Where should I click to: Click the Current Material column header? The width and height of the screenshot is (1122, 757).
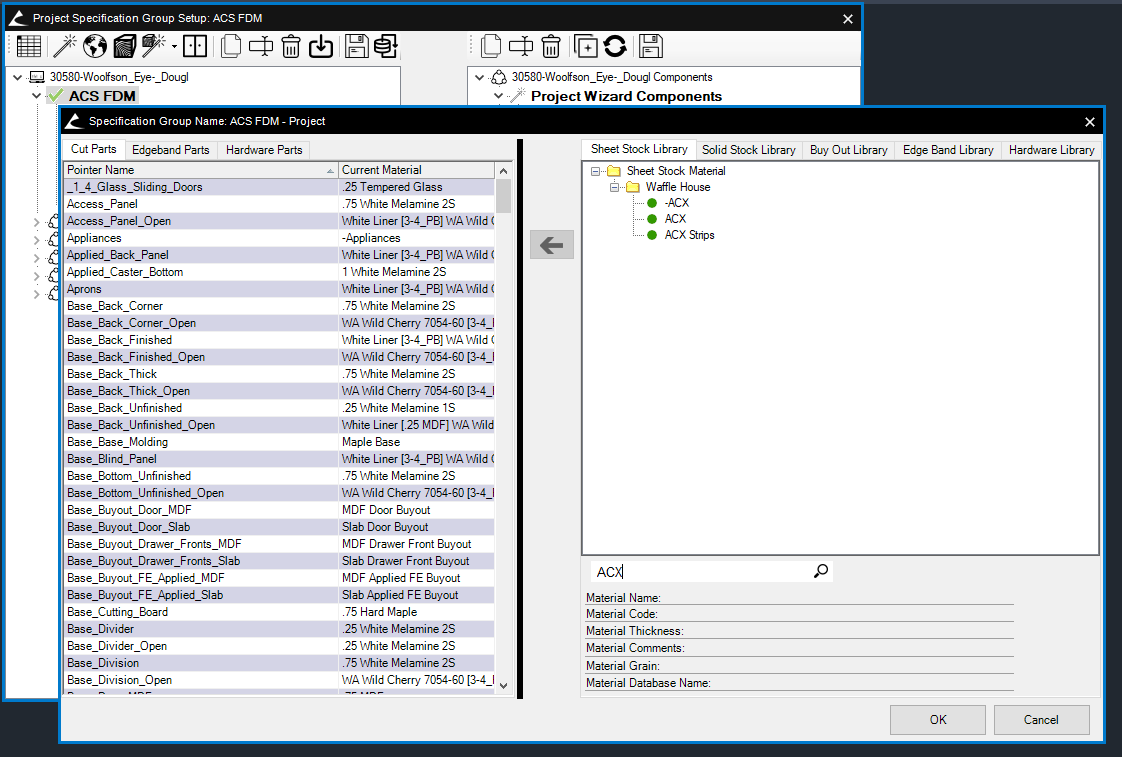pos(416,170)
